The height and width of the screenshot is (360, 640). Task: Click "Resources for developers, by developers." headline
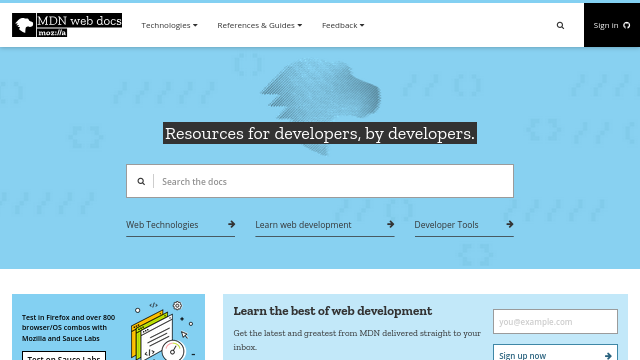pyautogui.click(x=320, y=133)
